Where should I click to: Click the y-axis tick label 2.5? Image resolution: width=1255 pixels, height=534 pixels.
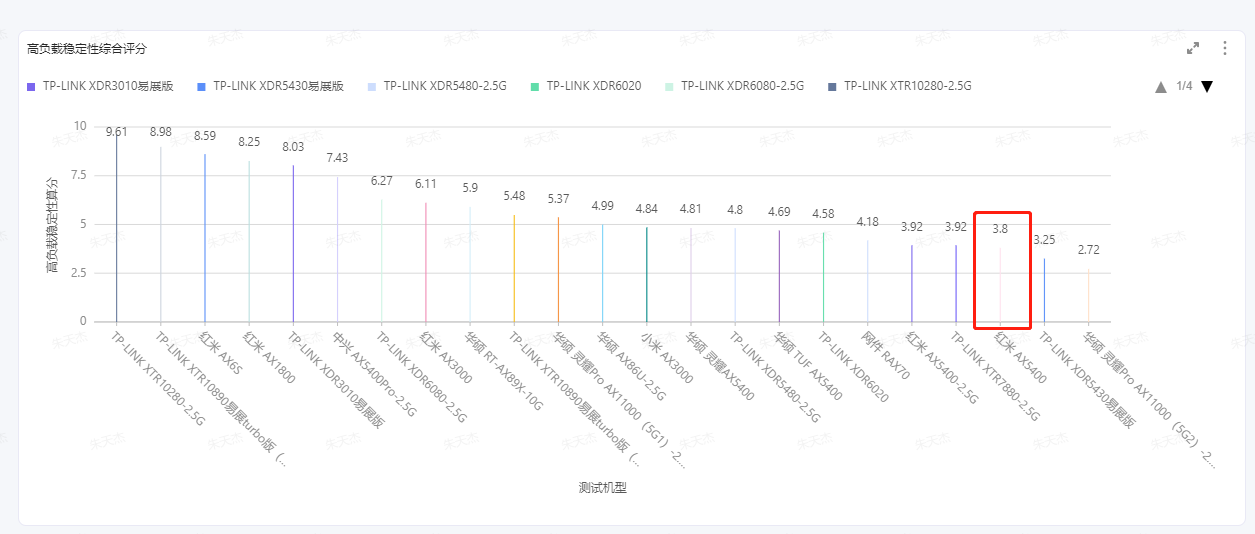point(77,272)
